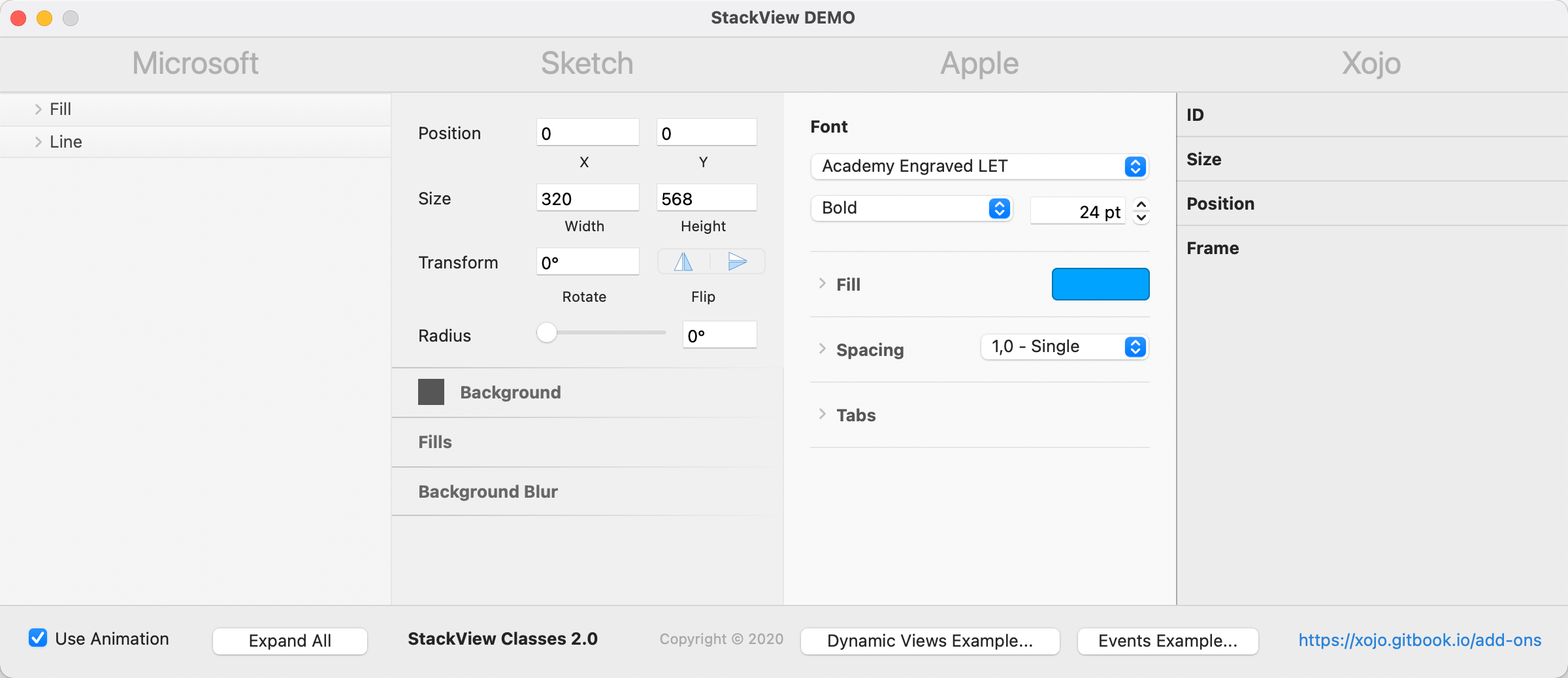Click the Microsoft column heading

pyautogui.click(x=195, y=63)
